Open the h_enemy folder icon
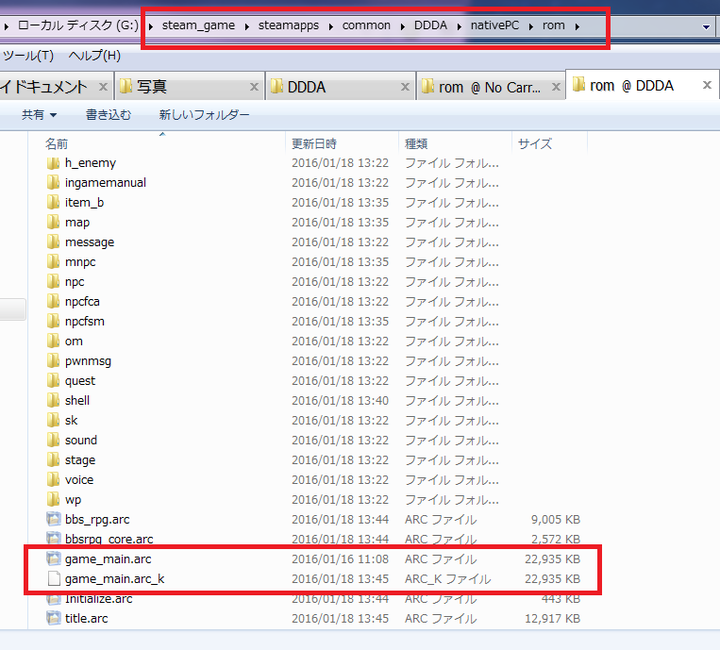Screen dimensions: 720x650 [53, 163]
